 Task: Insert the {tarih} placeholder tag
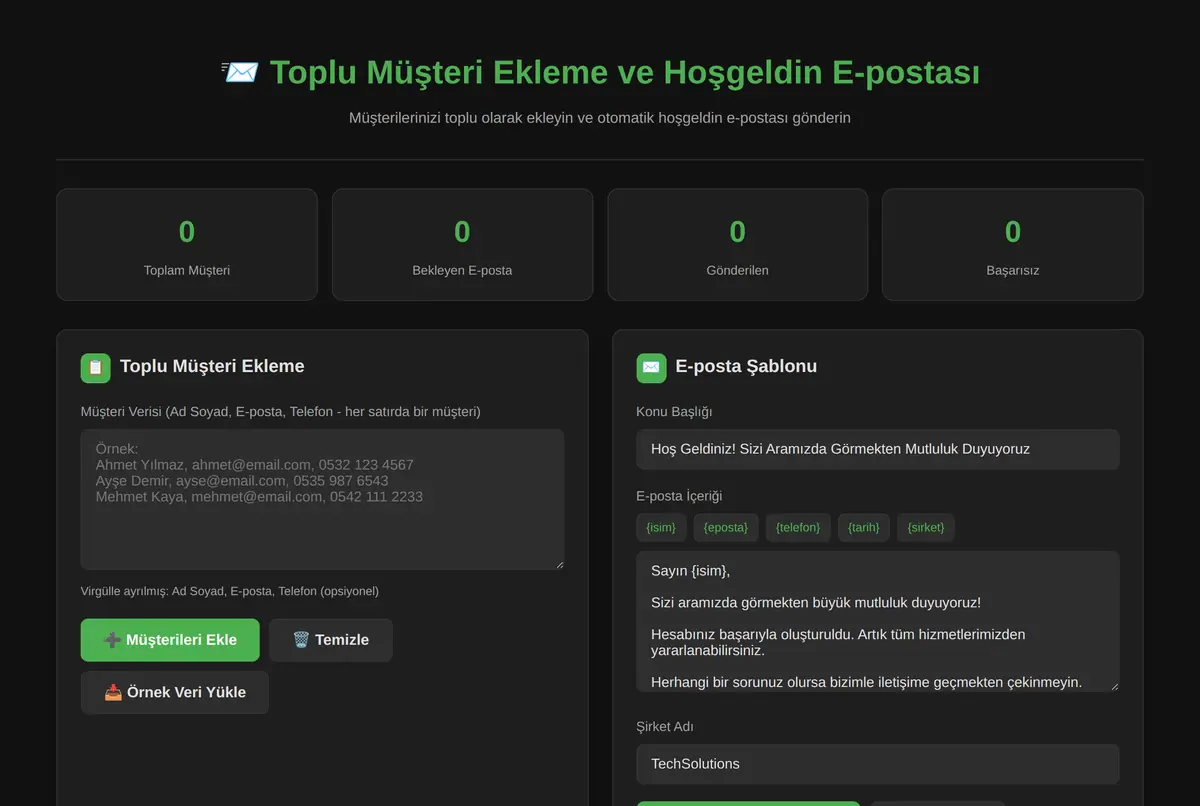864,527
